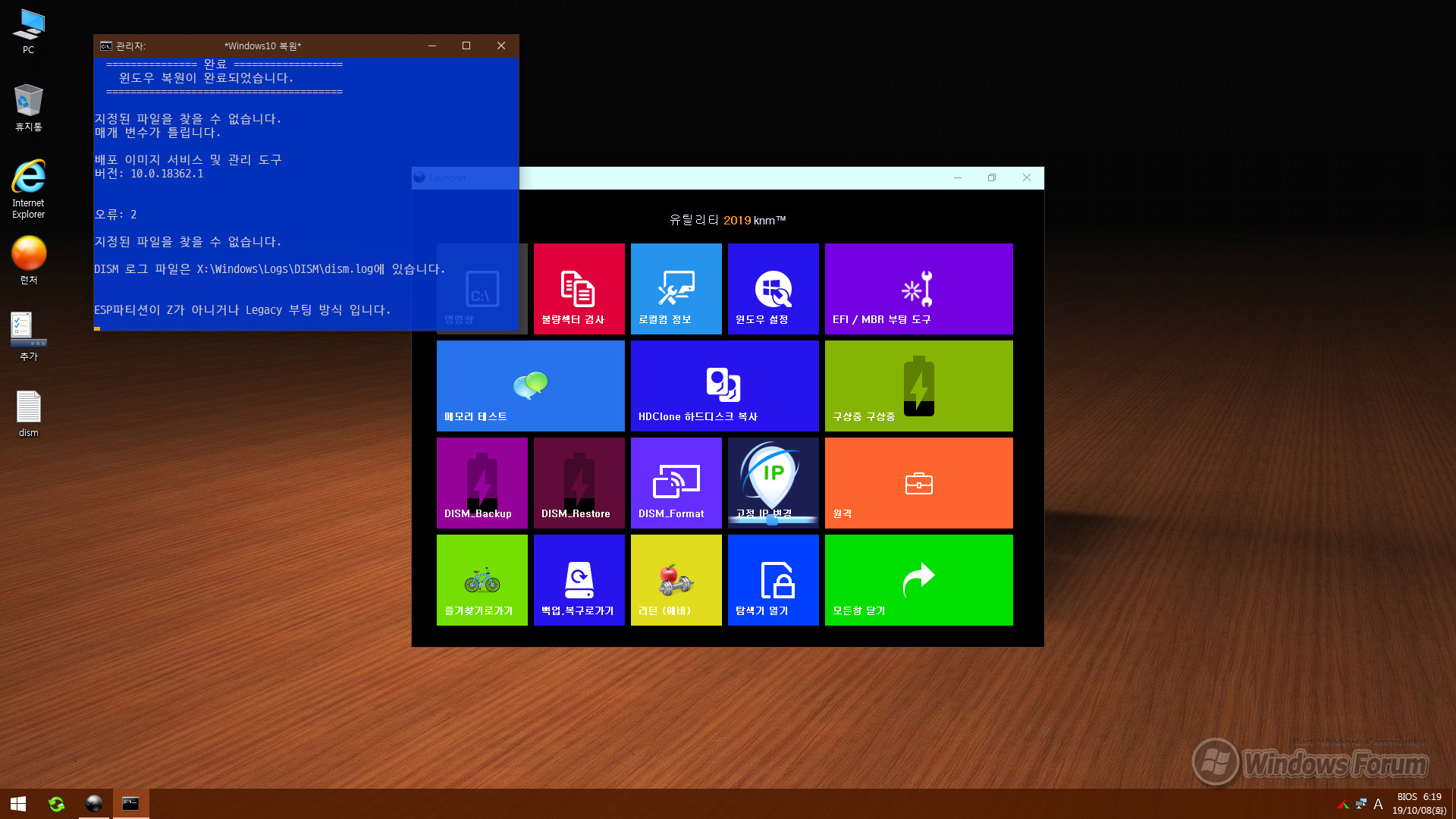The width and height of the screenshot is (1456, 819).
Task: Open HDClone 하드디스크 복사 tile
Action: tap(724, 385)
